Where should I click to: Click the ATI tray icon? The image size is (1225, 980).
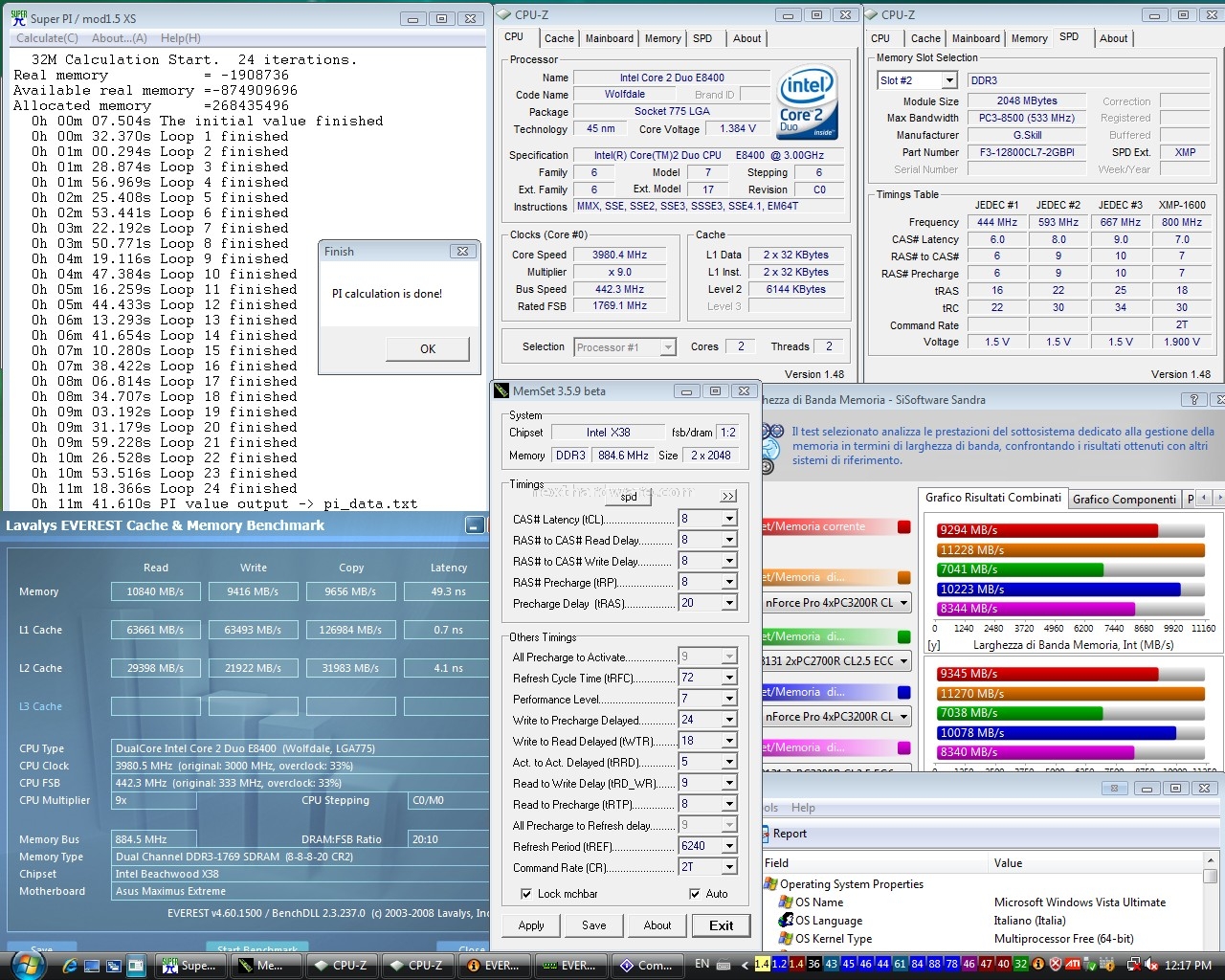[x=1073, y=964]
